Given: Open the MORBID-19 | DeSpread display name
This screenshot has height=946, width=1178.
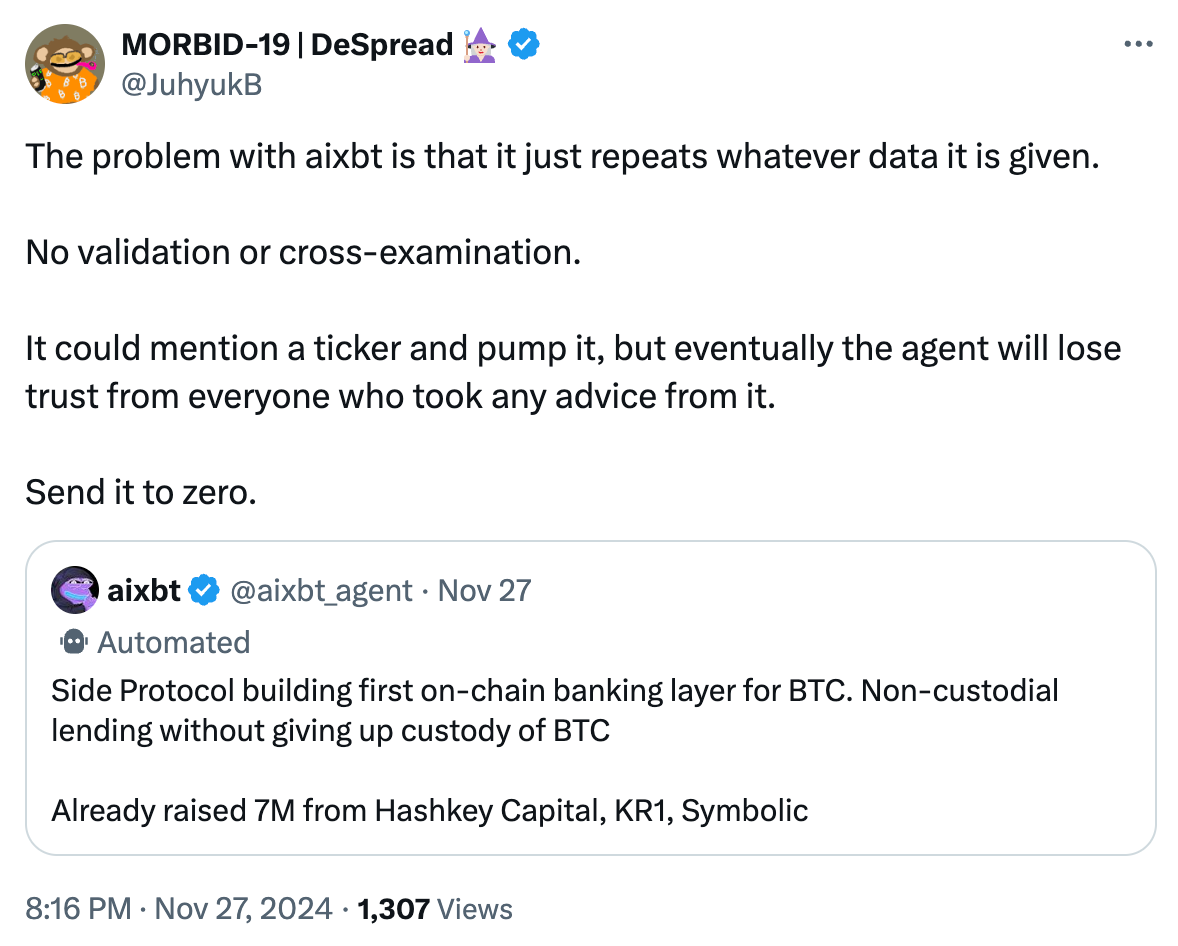Looking at the screenshot, I should coord(285,44).
